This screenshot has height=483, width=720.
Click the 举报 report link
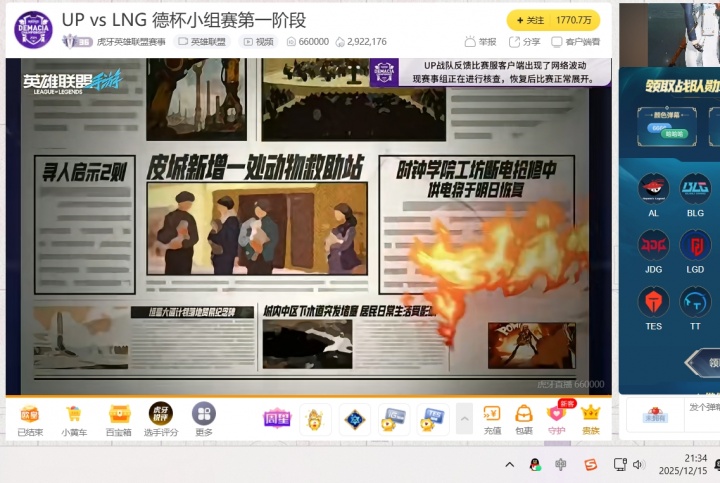(480, 42)
